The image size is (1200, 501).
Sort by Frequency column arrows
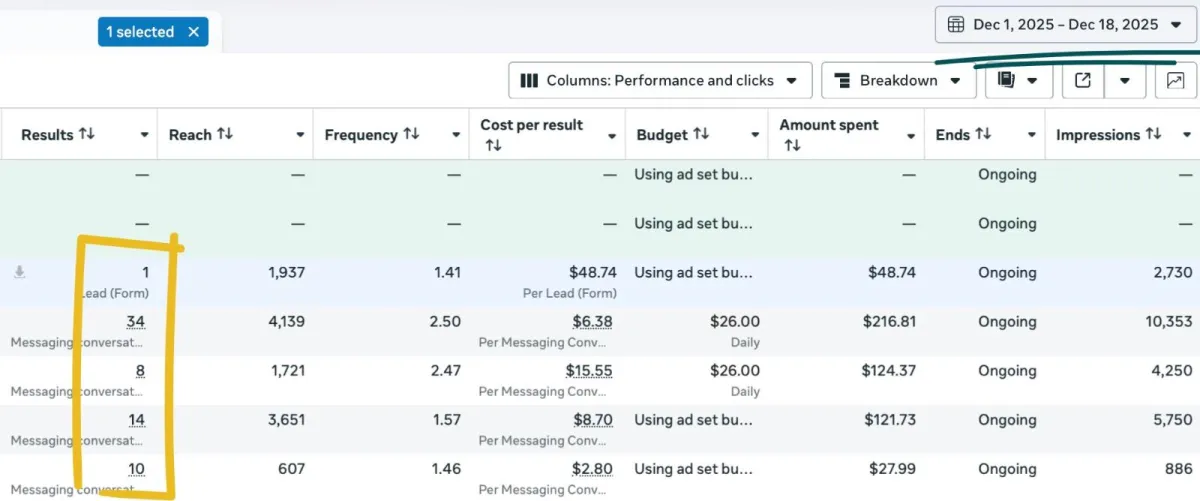[411, 134]
